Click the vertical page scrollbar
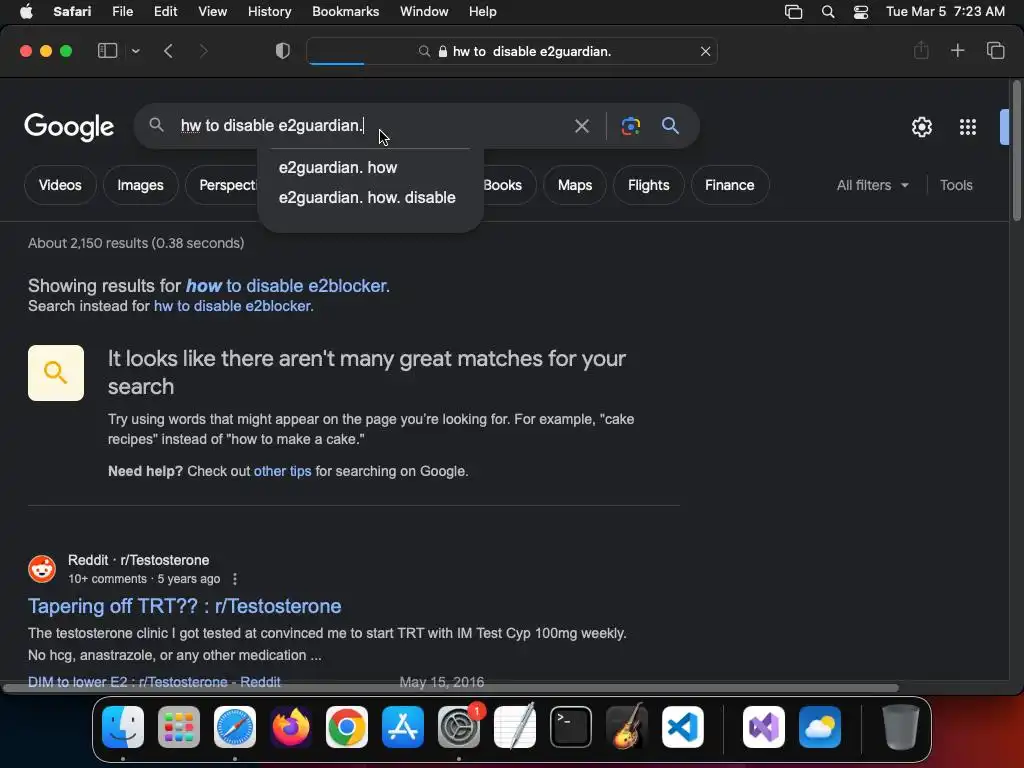This screenshot has height=768, width=1024. 1016,152
